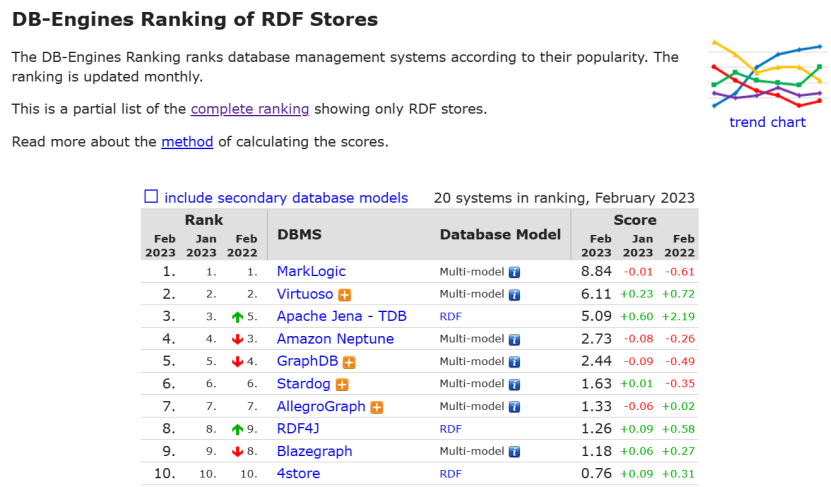Click the orange plus icon beside GraphDB
Screen dimensions: 831x487
pos(349,362)
